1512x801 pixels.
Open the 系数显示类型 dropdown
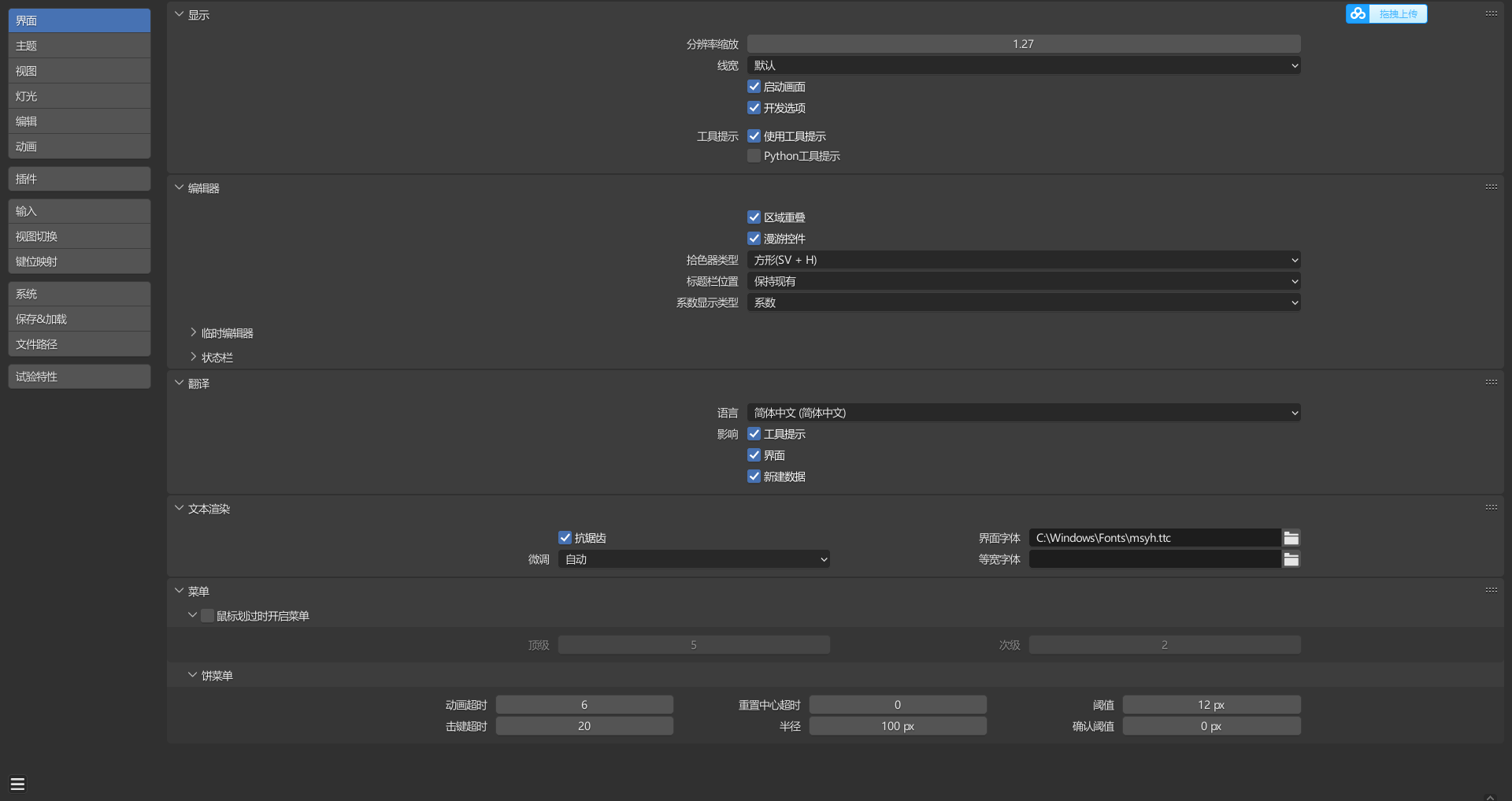[1024, 302]
